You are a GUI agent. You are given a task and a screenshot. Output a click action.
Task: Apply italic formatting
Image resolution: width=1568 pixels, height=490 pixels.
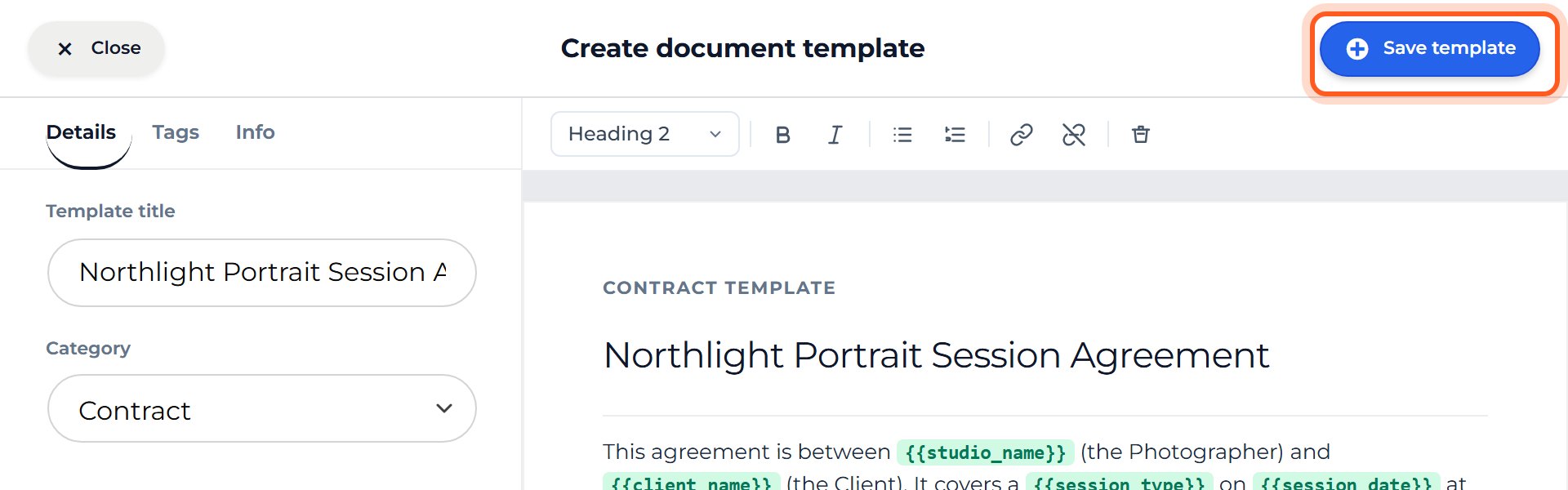pos(835,135)
